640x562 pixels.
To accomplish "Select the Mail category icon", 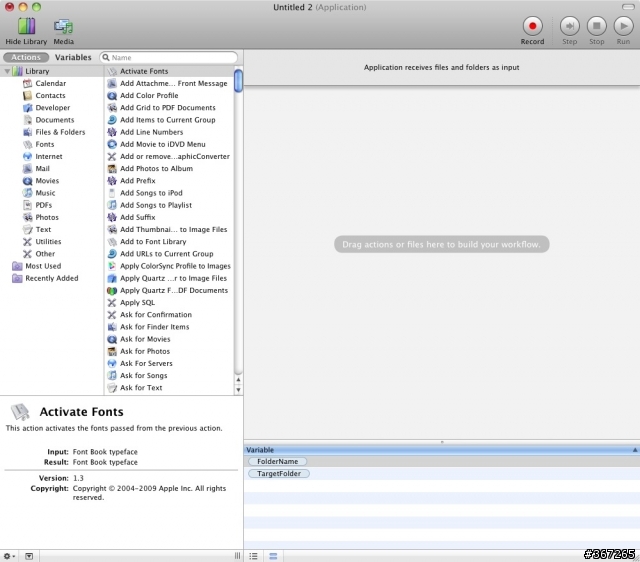I will [x=27, y=169].
